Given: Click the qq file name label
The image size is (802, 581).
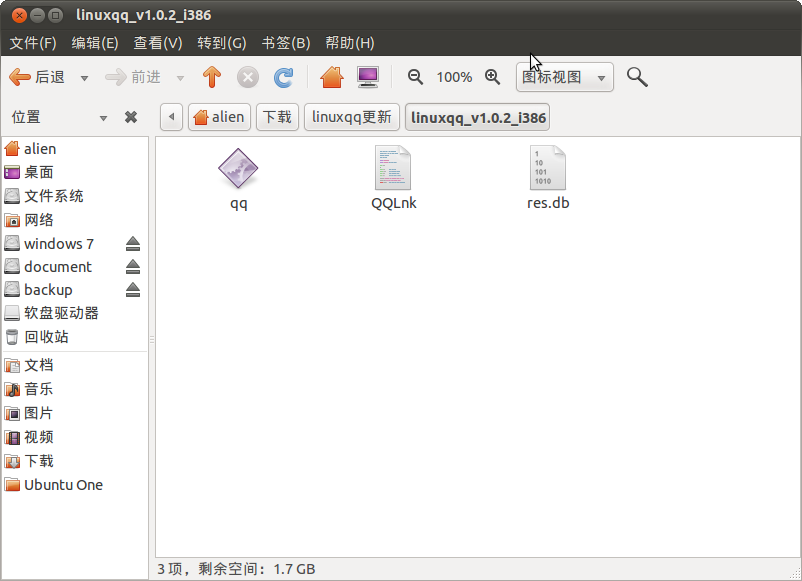Looking at the screenshot, I should click(x=239, y=204).
